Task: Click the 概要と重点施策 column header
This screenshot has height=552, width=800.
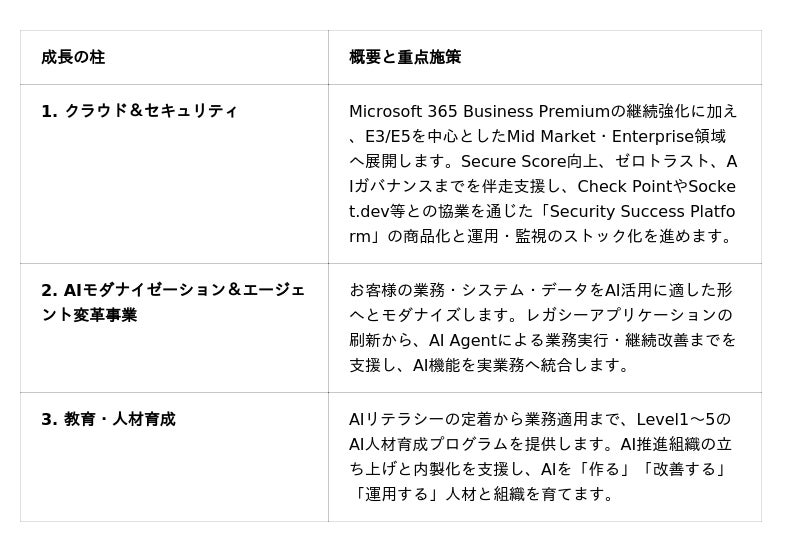Action: pyautogui.click(x=405, y=57)
